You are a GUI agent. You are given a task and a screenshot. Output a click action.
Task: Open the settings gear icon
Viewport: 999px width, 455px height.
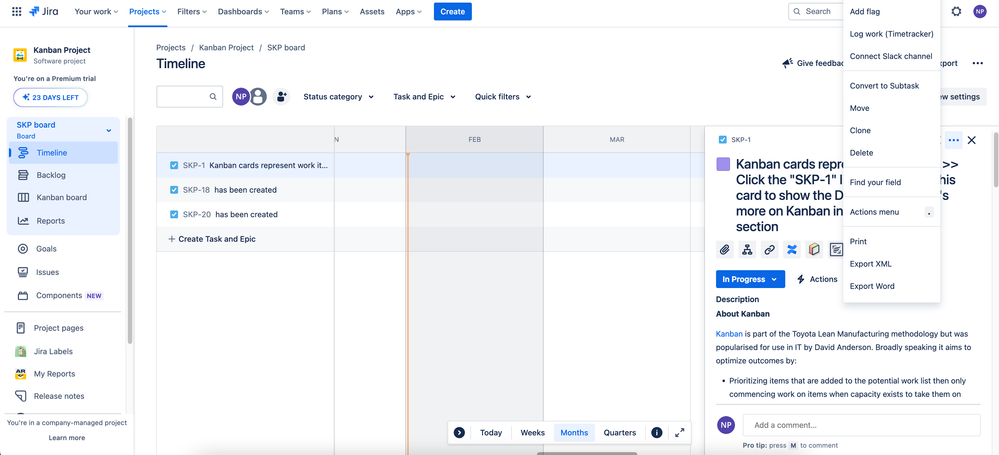956,11
